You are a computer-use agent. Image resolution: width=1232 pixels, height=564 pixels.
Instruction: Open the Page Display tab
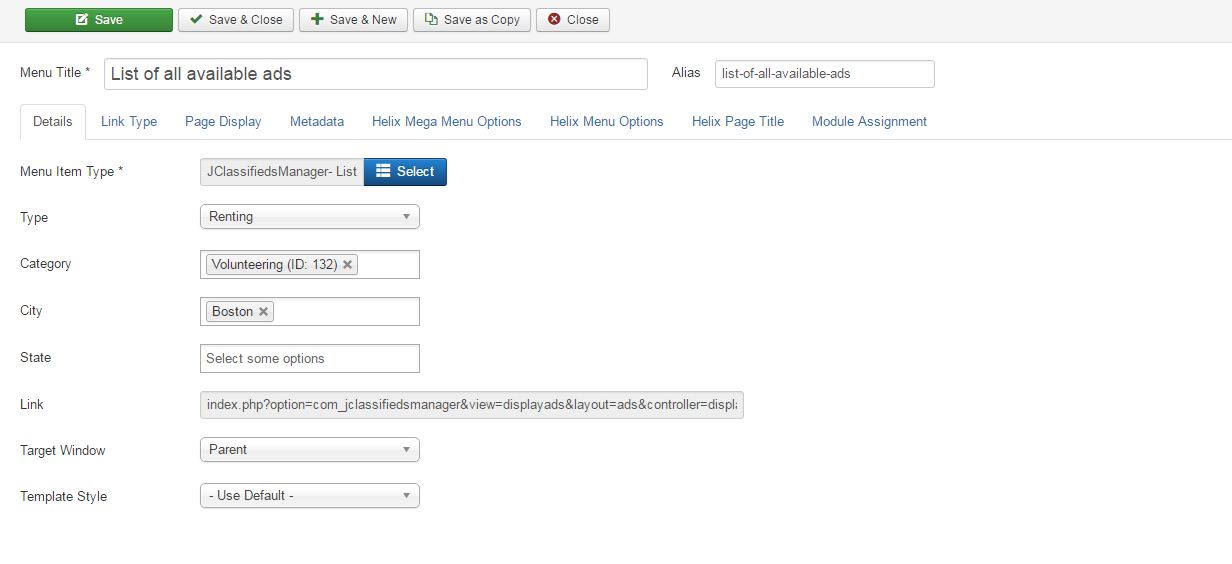(223, 122)
